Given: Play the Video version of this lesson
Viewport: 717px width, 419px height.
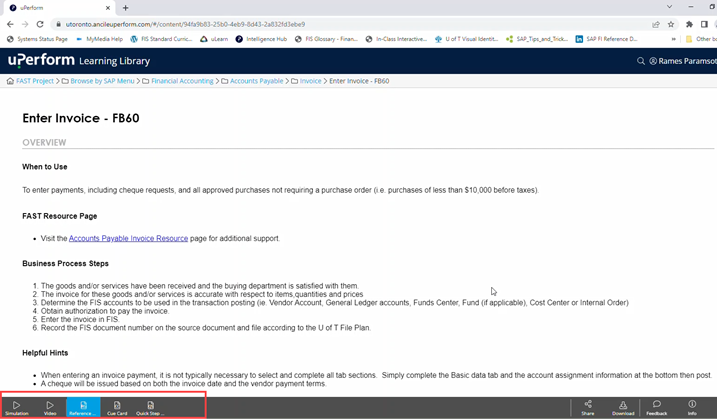Looking at the screenshot, I should [x=50, y=407].
